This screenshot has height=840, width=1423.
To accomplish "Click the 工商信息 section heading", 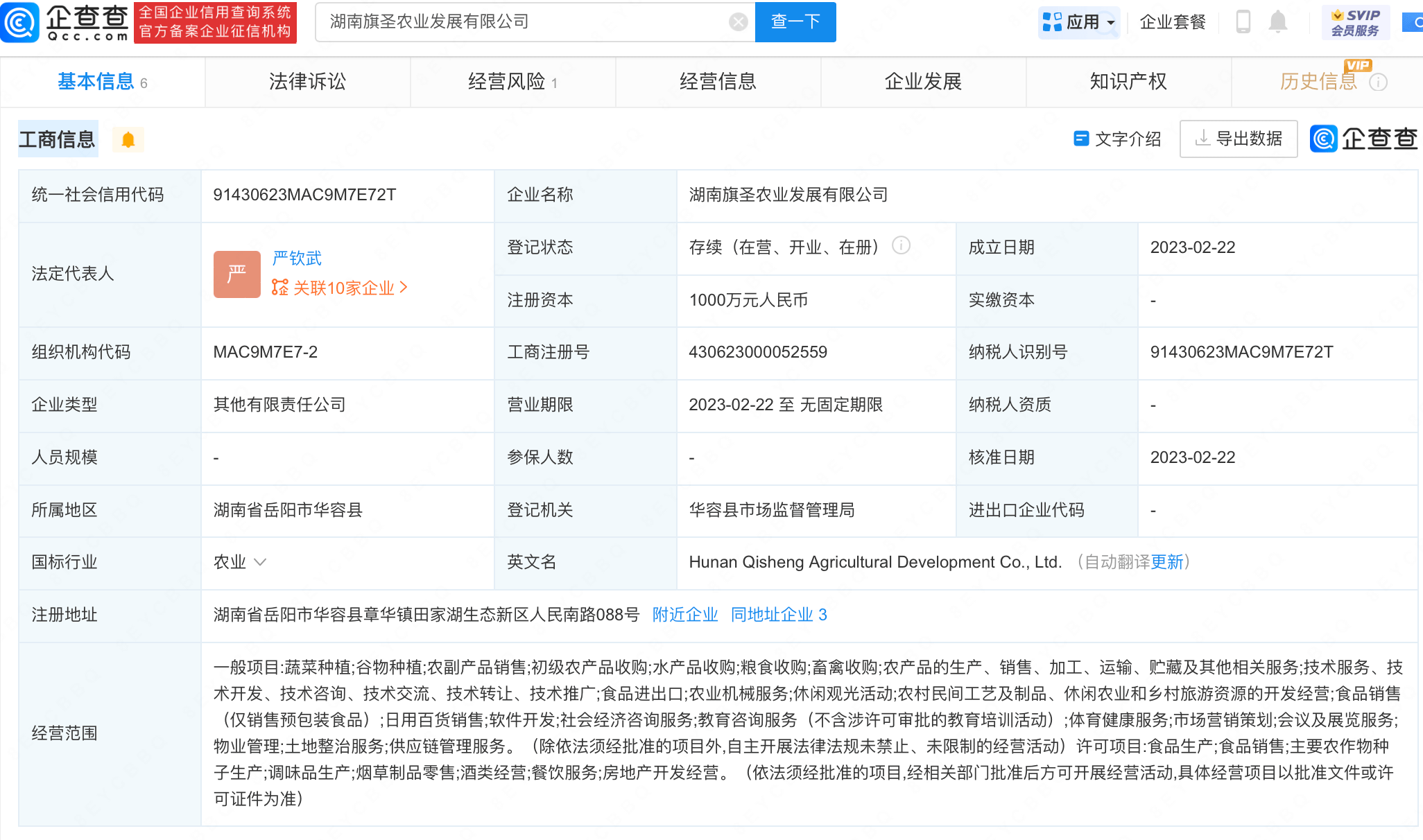I will pyautogui.click(x=58, y=139).
